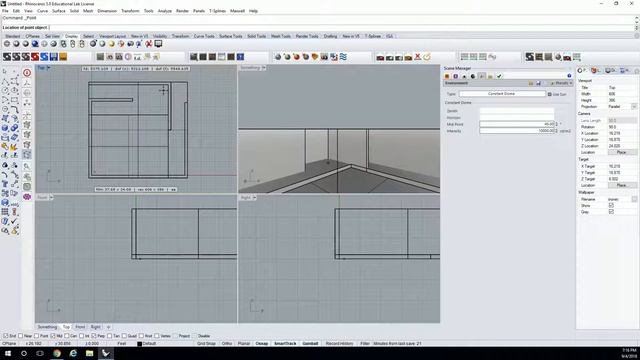640x360 pixels.
Task: Open Google Chrome from the taskbar
Action: 57,353
